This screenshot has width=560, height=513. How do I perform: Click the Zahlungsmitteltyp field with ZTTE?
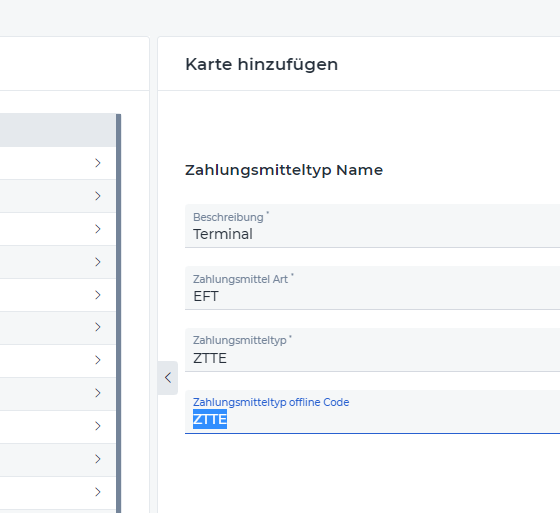coord(372,350)
